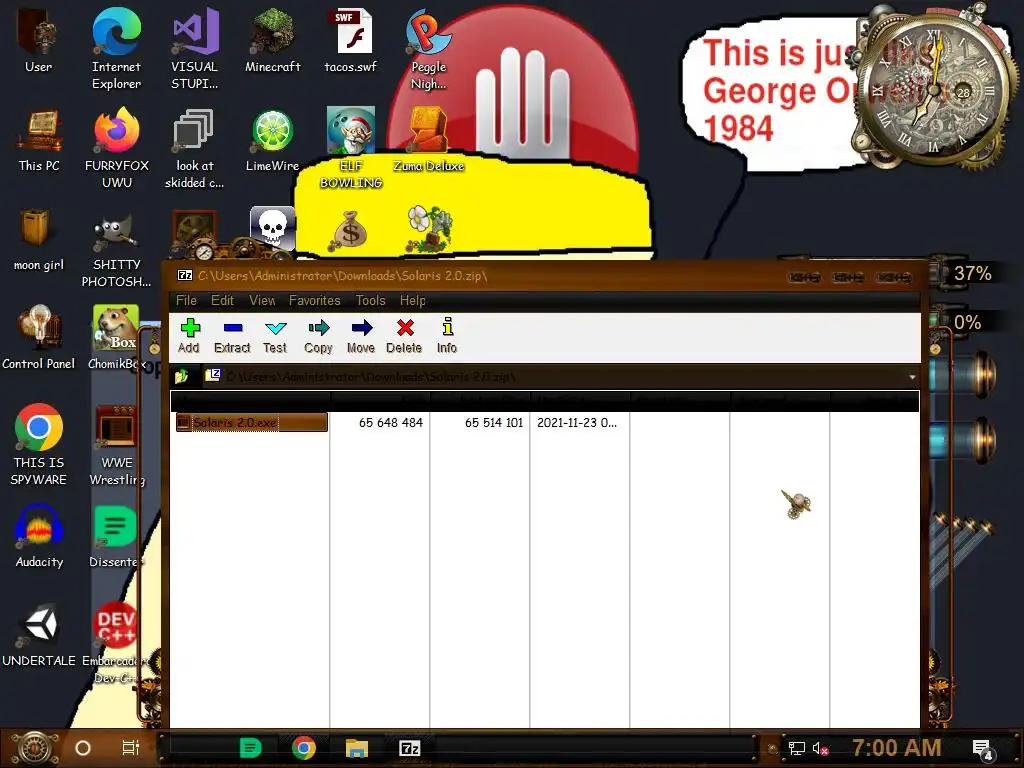Screen dimensions: 1024x768
Task: Launch Dissenter desktop icon
Action: pos(116,537)
